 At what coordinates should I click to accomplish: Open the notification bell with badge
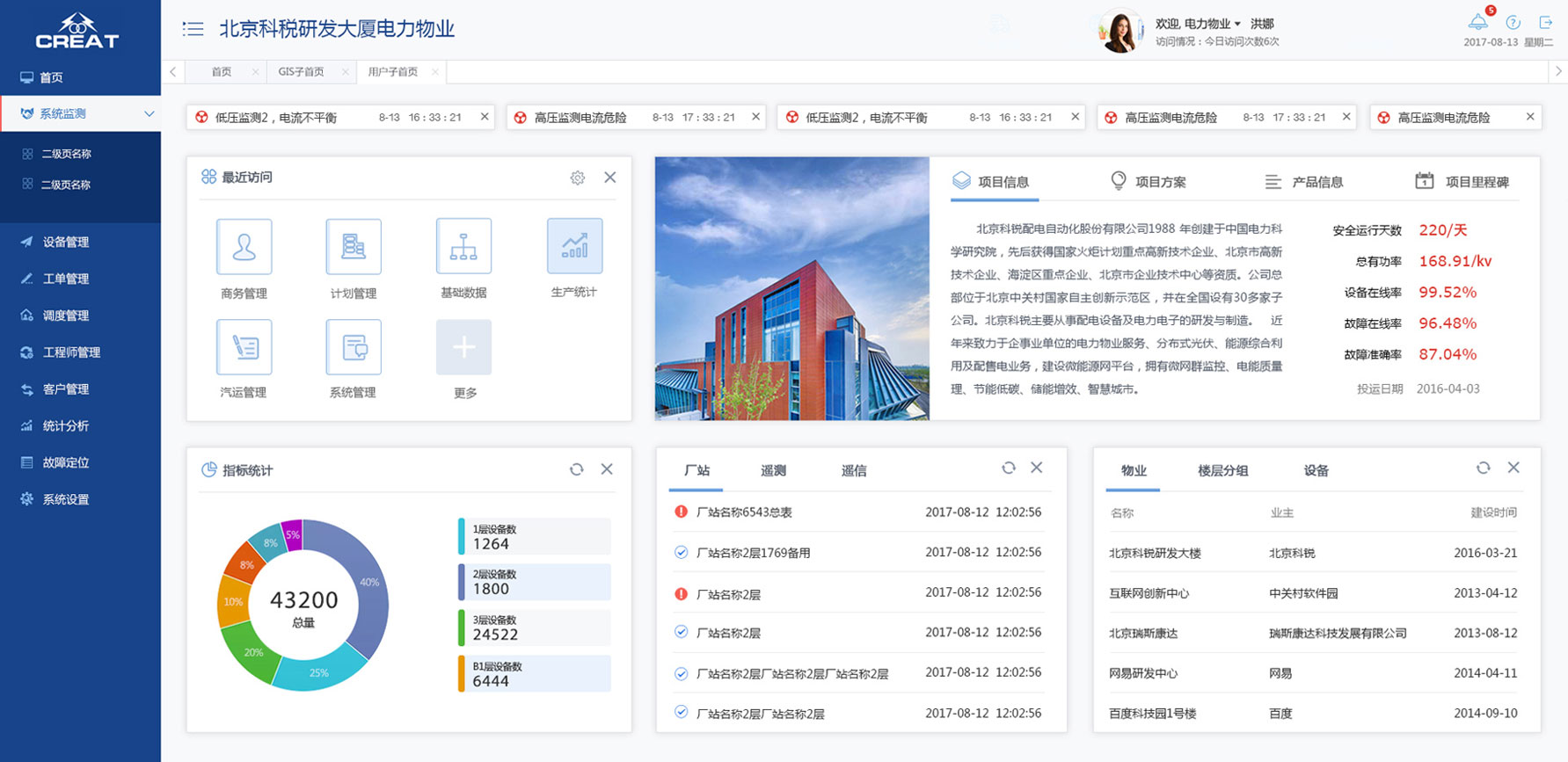tap(1478, 22)
